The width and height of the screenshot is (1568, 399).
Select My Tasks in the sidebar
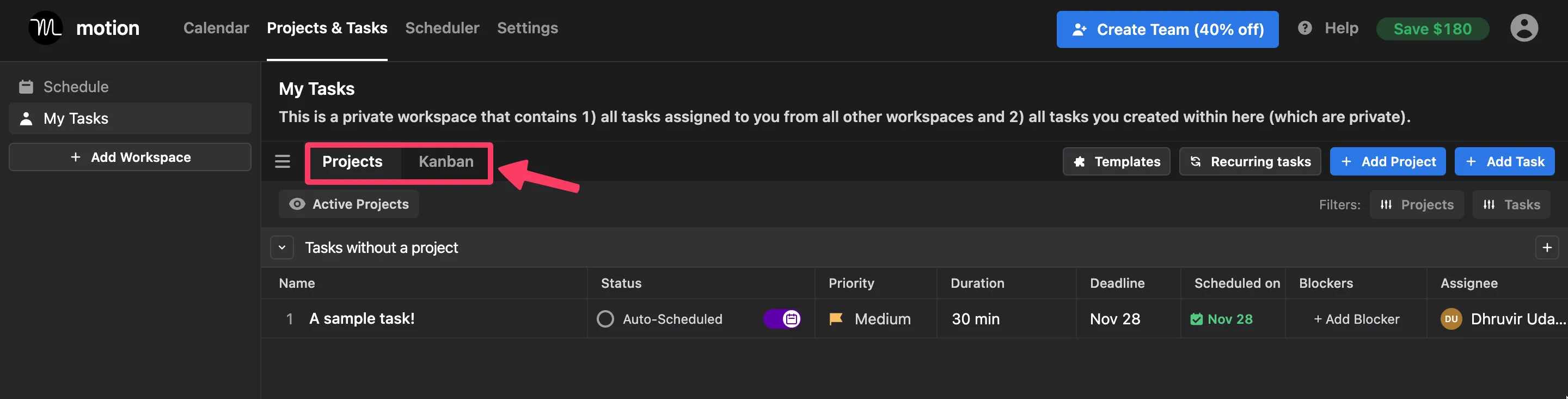[130, 118]
